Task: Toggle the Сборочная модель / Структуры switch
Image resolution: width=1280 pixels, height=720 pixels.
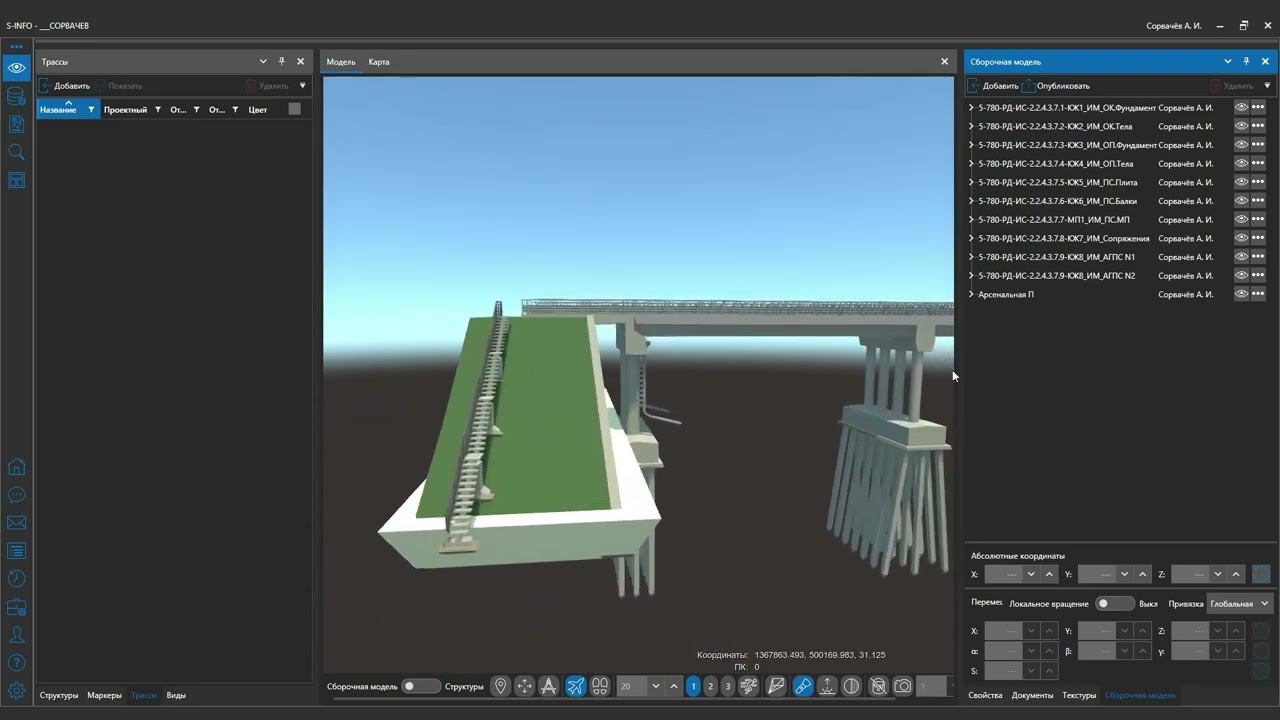Action: click(421, 686)
